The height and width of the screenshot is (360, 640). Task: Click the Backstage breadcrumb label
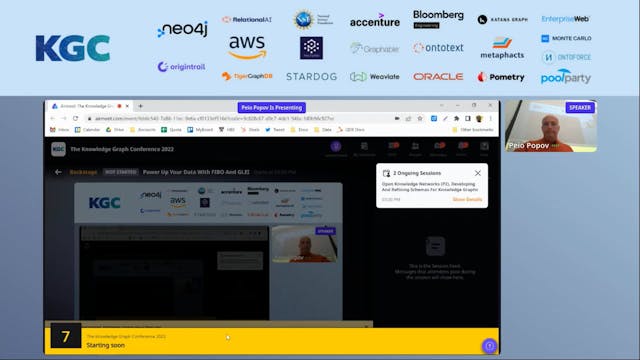point(83,172)
